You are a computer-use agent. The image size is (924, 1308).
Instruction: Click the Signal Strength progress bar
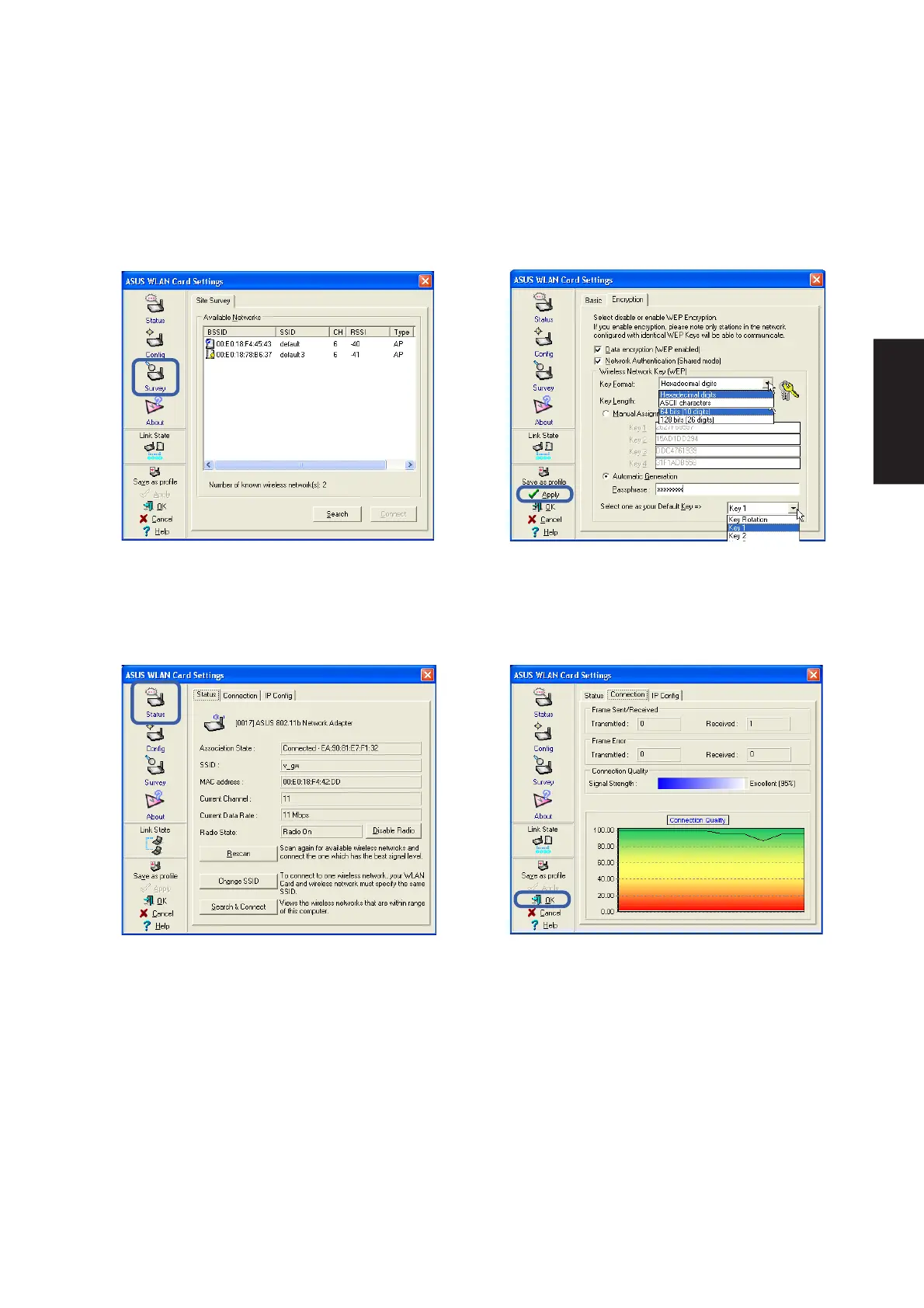pyautogui.click(x=701, y=784)
